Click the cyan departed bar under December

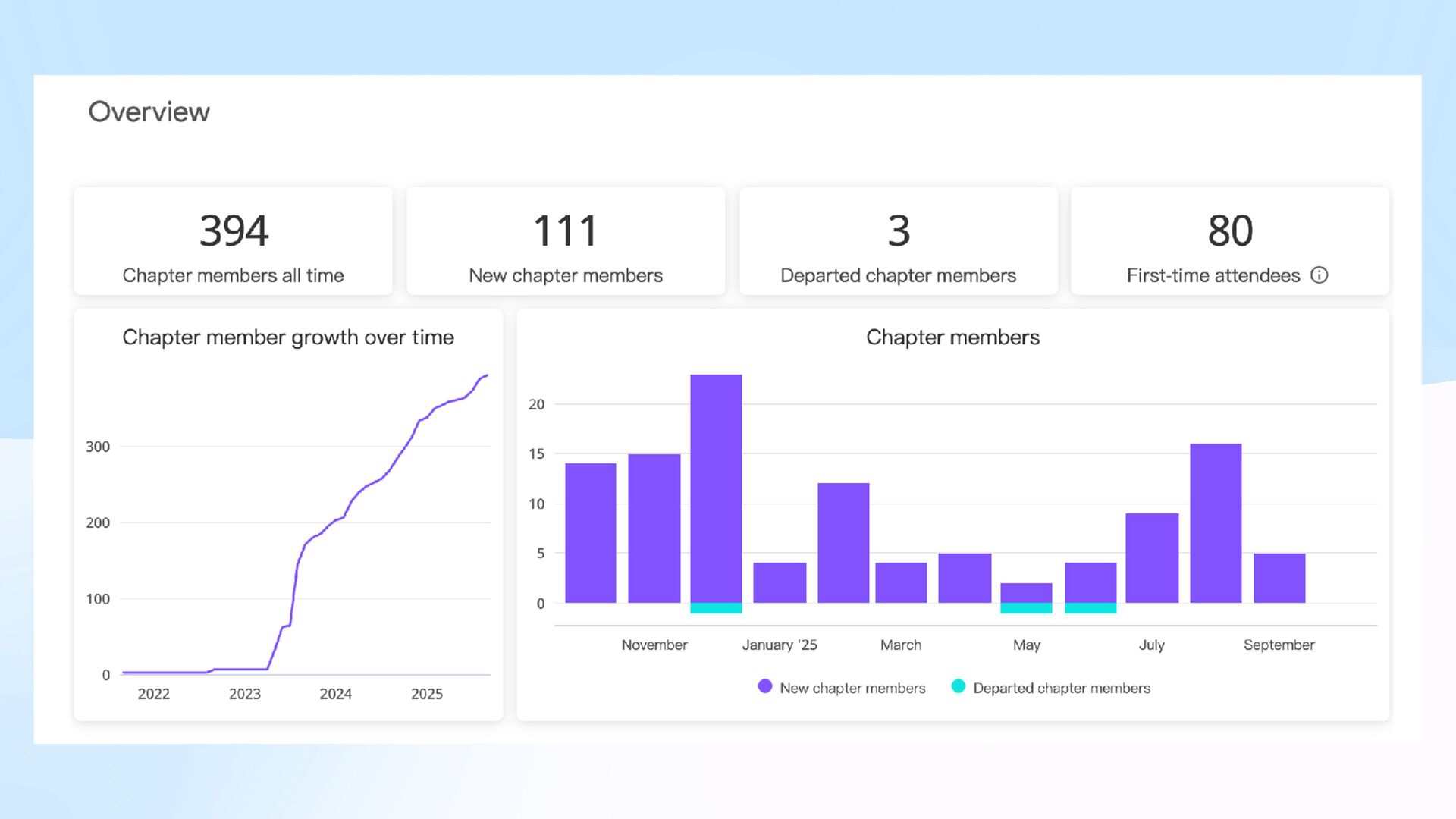(x=716, y=608)
